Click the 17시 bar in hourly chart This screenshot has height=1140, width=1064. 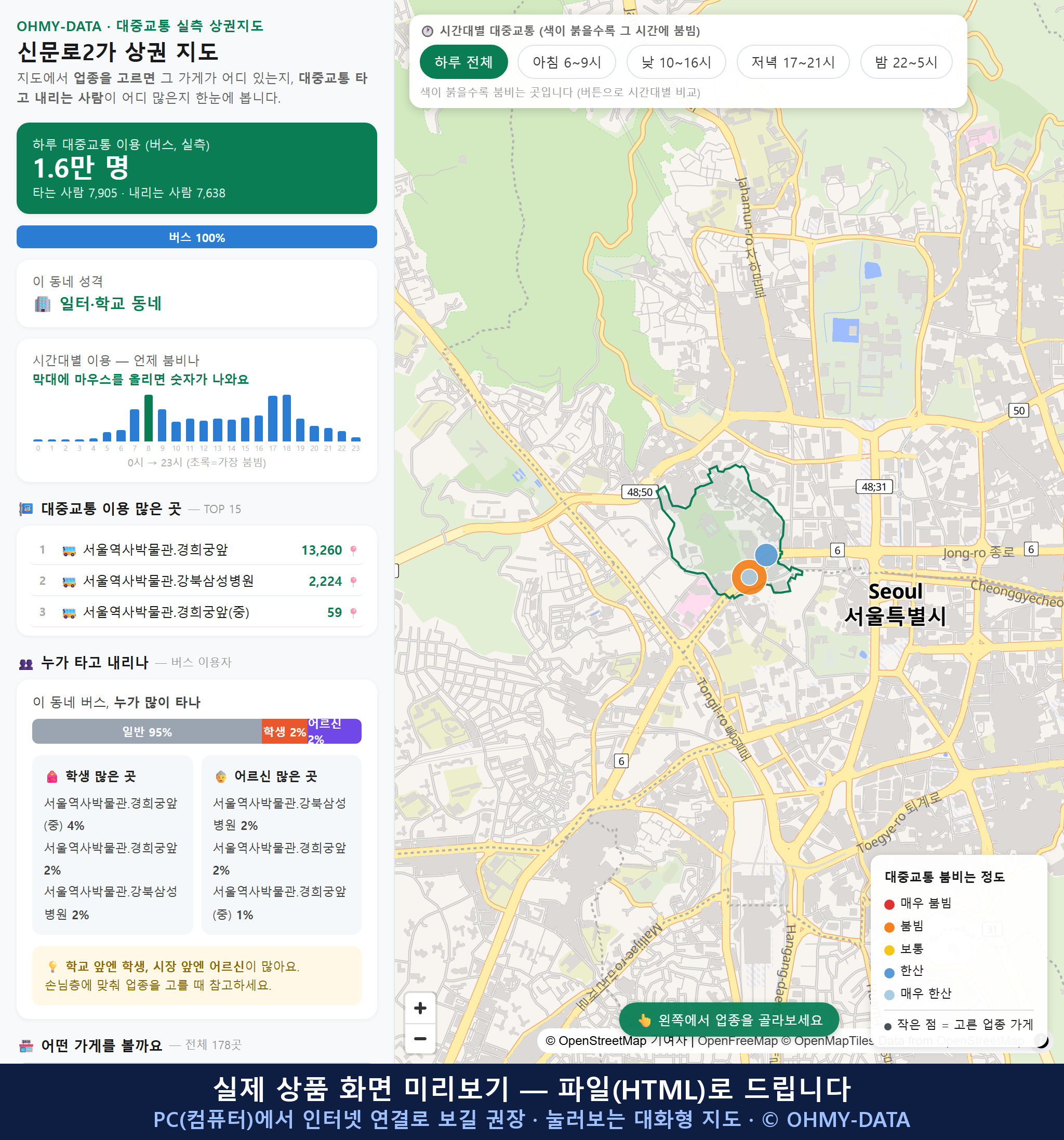[x=272, y=419]
